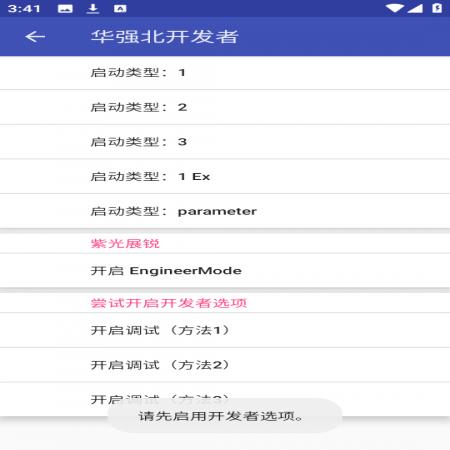Tap the battery charging icon

(437, 8)
